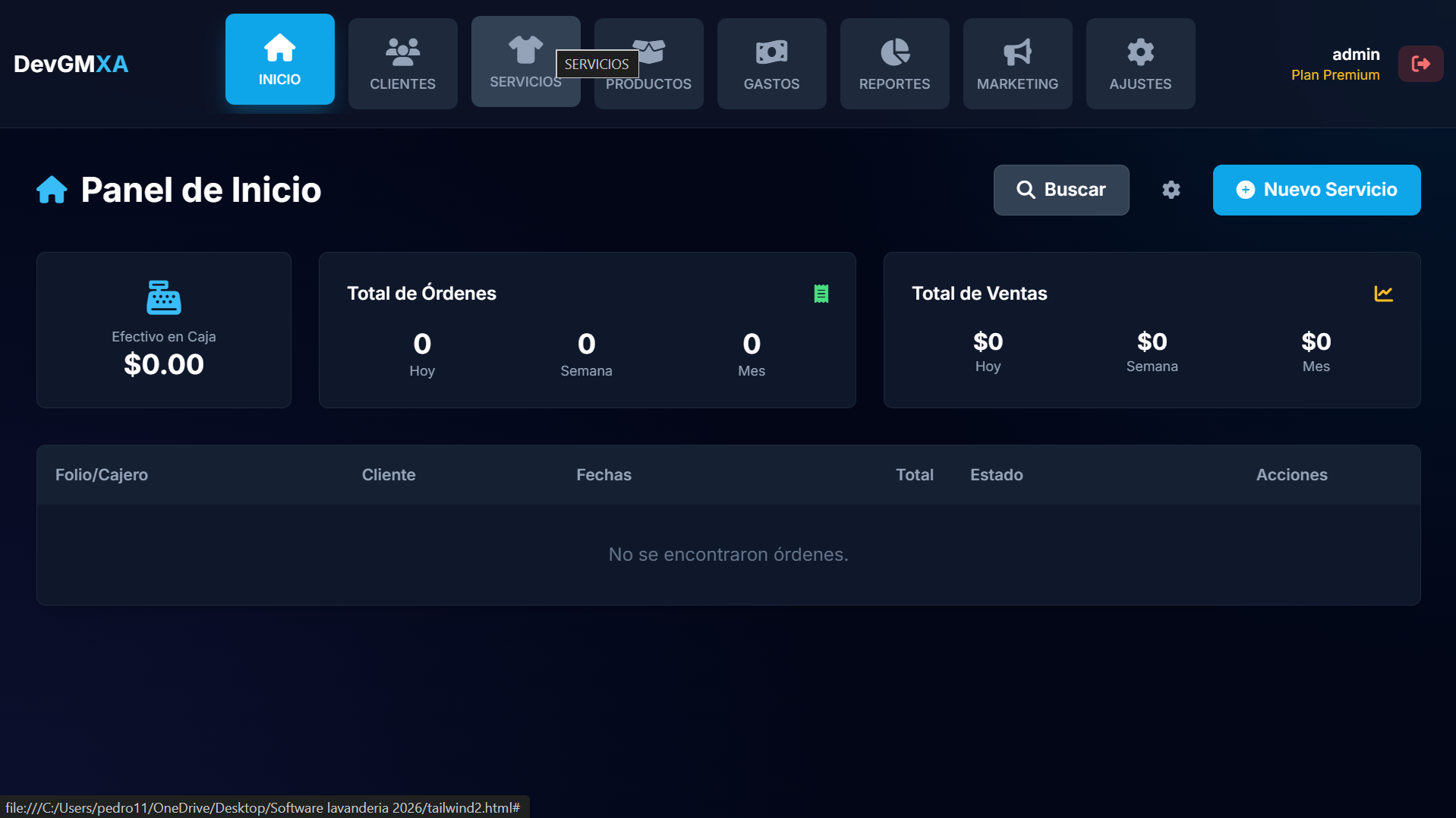Click the Mes sales amount
This screenshot has width=1456, height=818.
tap(1316, 342)
